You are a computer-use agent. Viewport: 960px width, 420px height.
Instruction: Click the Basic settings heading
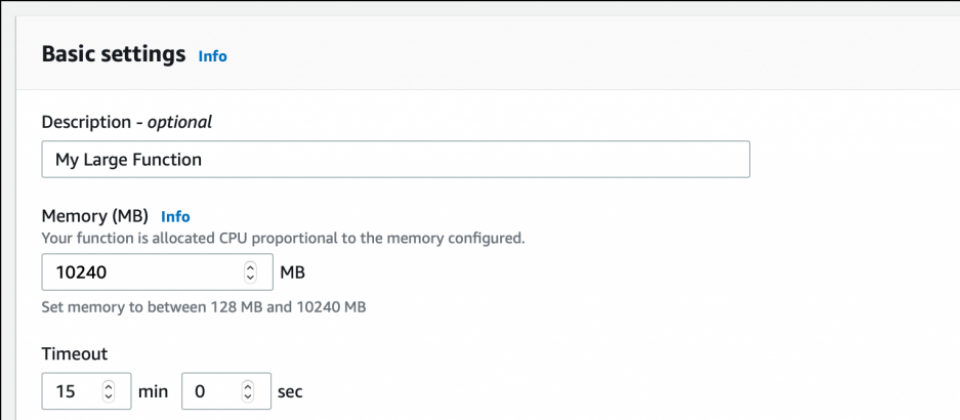[114, 54]
